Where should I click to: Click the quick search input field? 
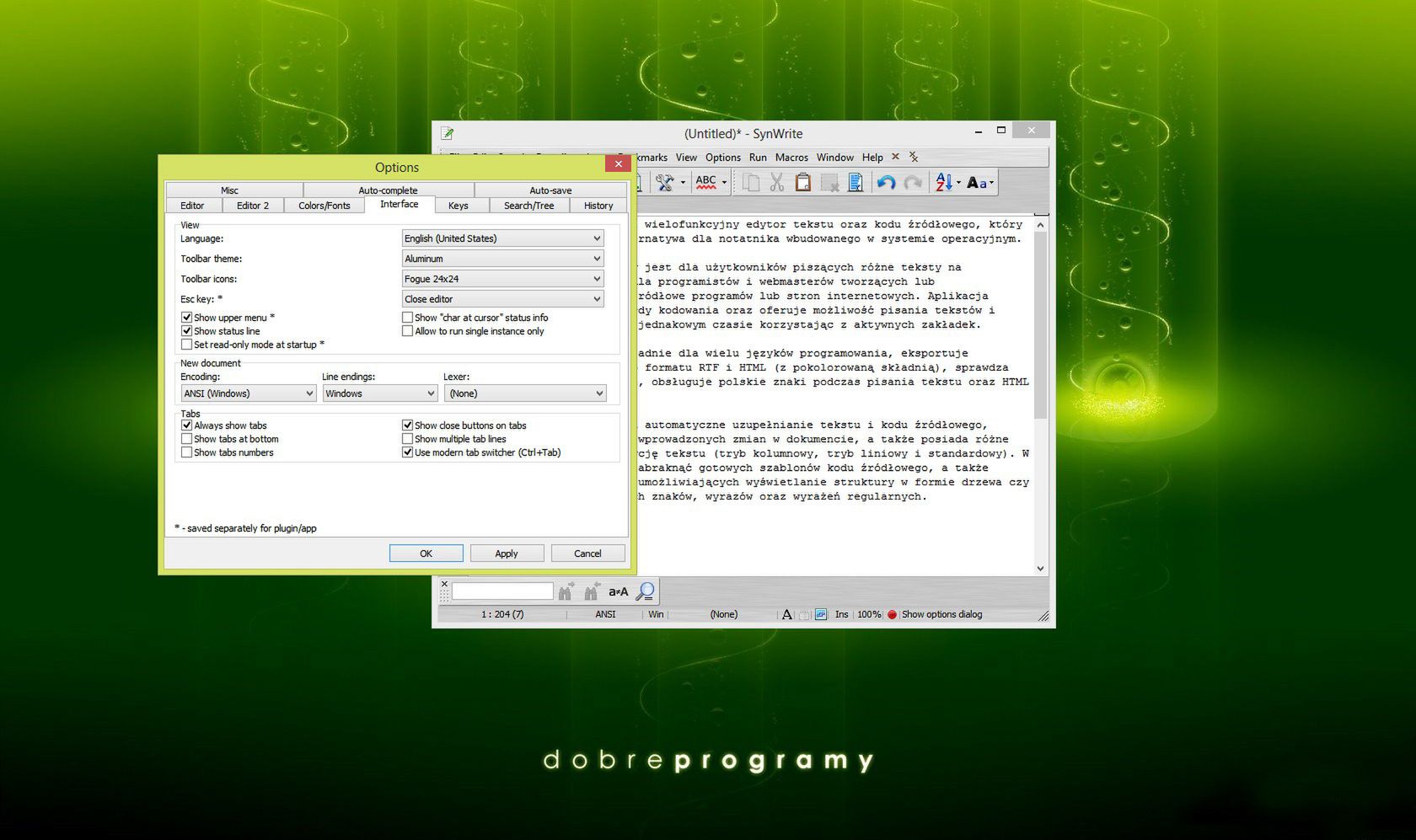click(502, 591)
